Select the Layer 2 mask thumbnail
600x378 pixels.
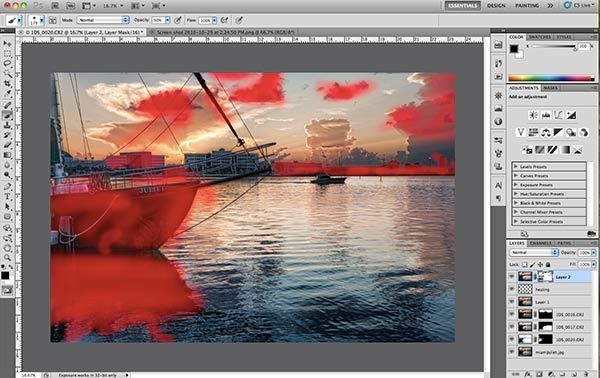(545, 277)
